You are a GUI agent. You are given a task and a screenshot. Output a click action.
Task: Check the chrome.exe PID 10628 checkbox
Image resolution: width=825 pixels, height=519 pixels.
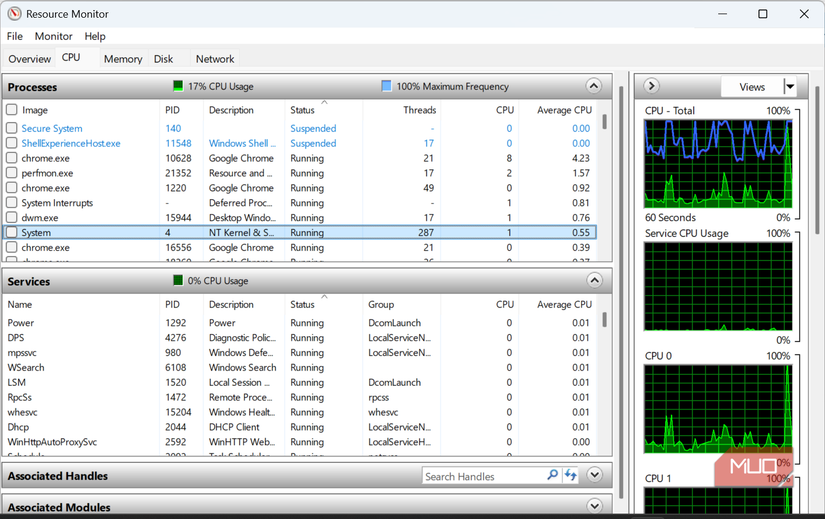click(x=12, y=158)
